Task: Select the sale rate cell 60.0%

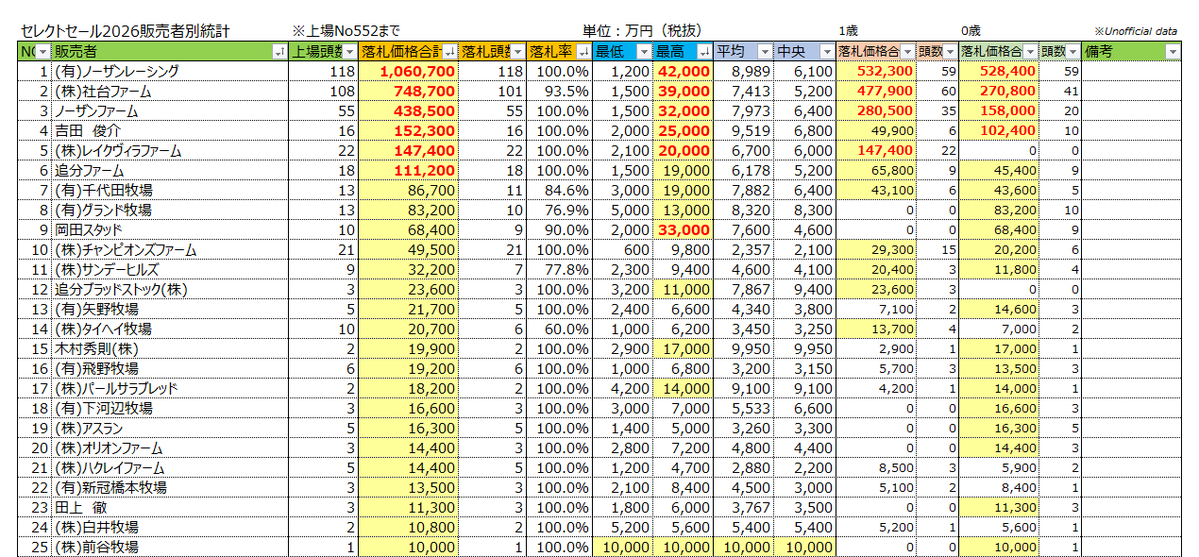Action: (560, 329)
